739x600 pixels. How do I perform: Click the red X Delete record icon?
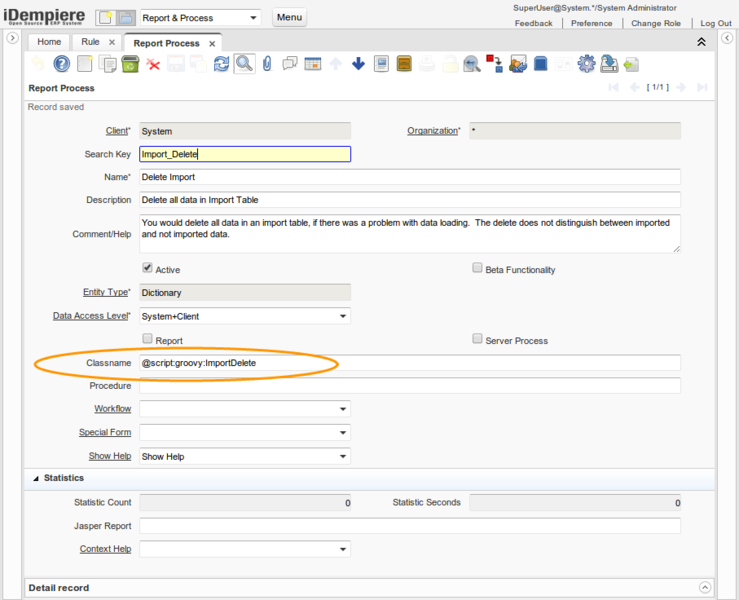pyautogui.click(x=153, y=64)
